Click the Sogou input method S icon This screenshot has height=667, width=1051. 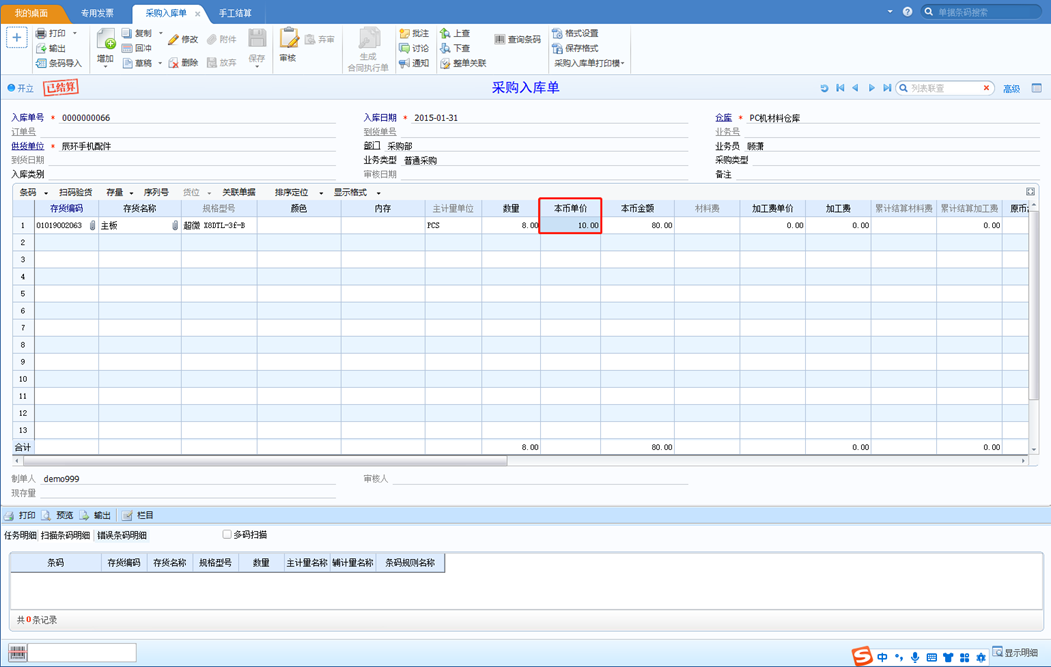[862, 656]
